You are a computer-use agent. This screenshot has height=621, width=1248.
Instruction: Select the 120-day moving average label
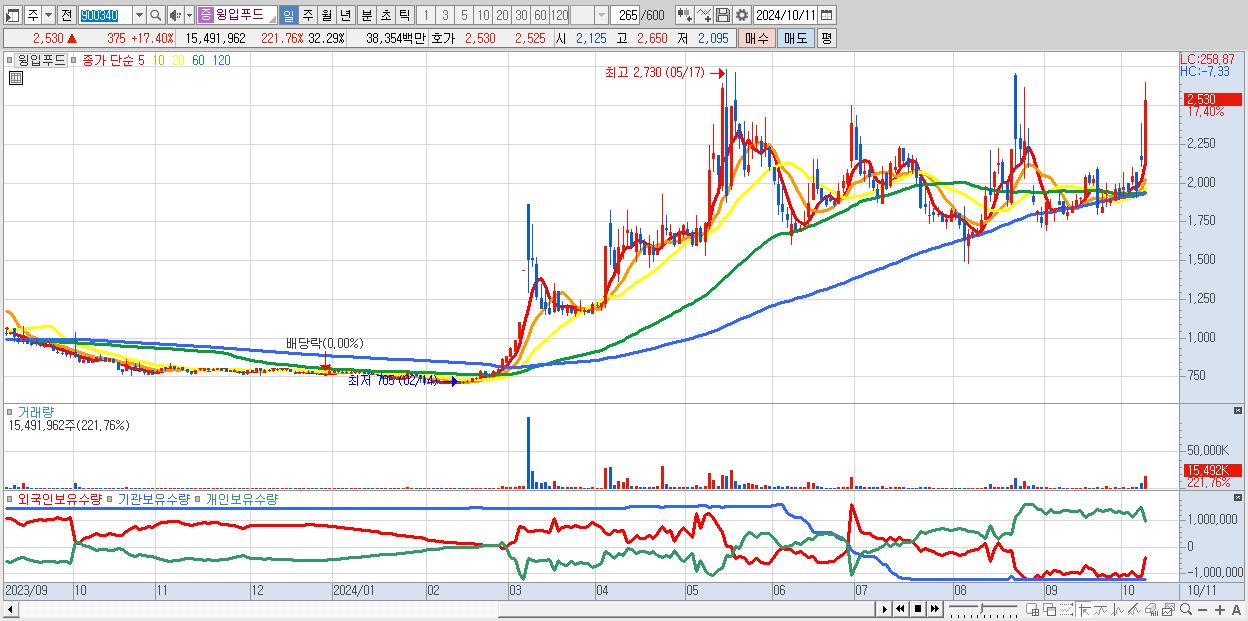coord(221,60)
